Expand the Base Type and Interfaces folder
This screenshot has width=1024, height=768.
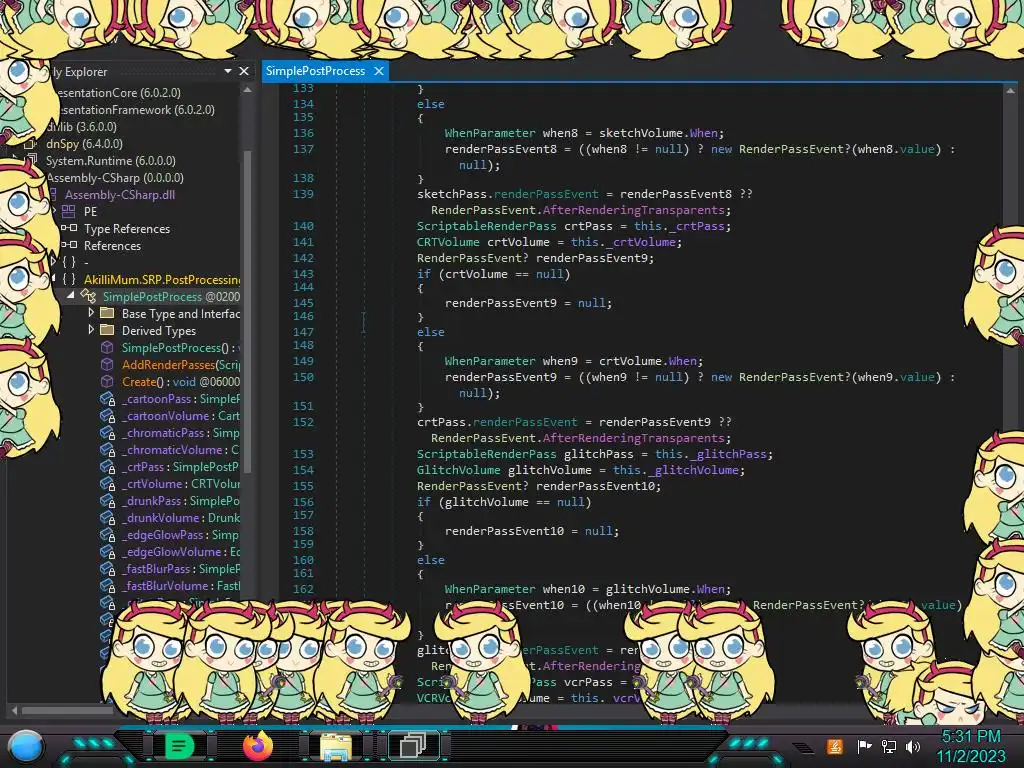[x=91, y=313]
